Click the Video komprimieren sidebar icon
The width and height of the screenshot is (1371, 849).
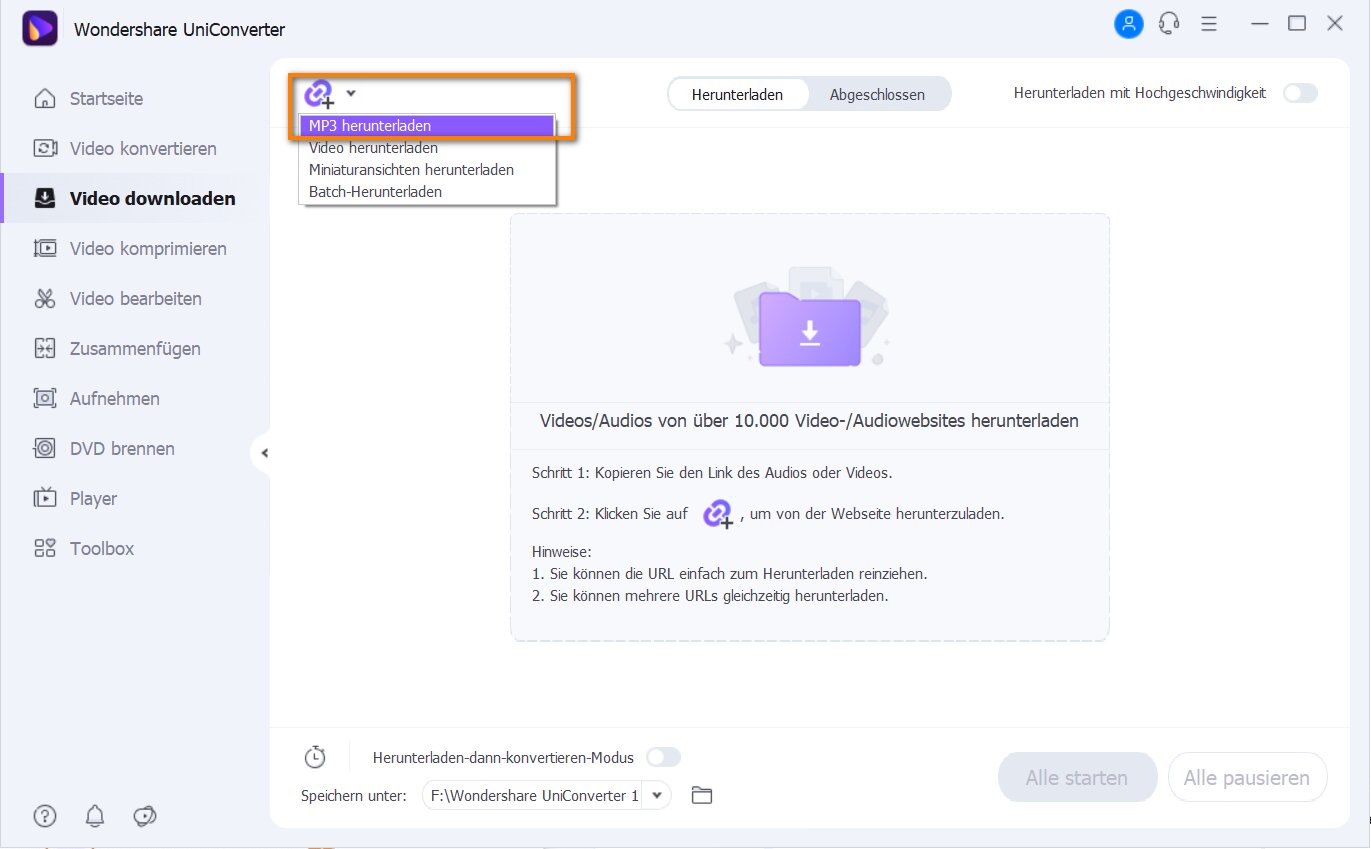[45, 249]
